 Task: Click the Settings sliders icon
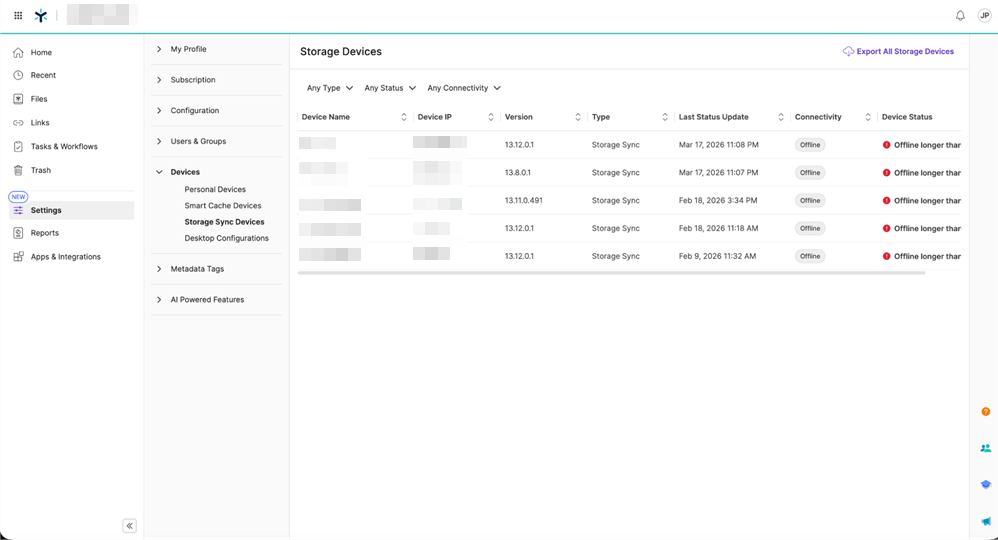[18, 210]
